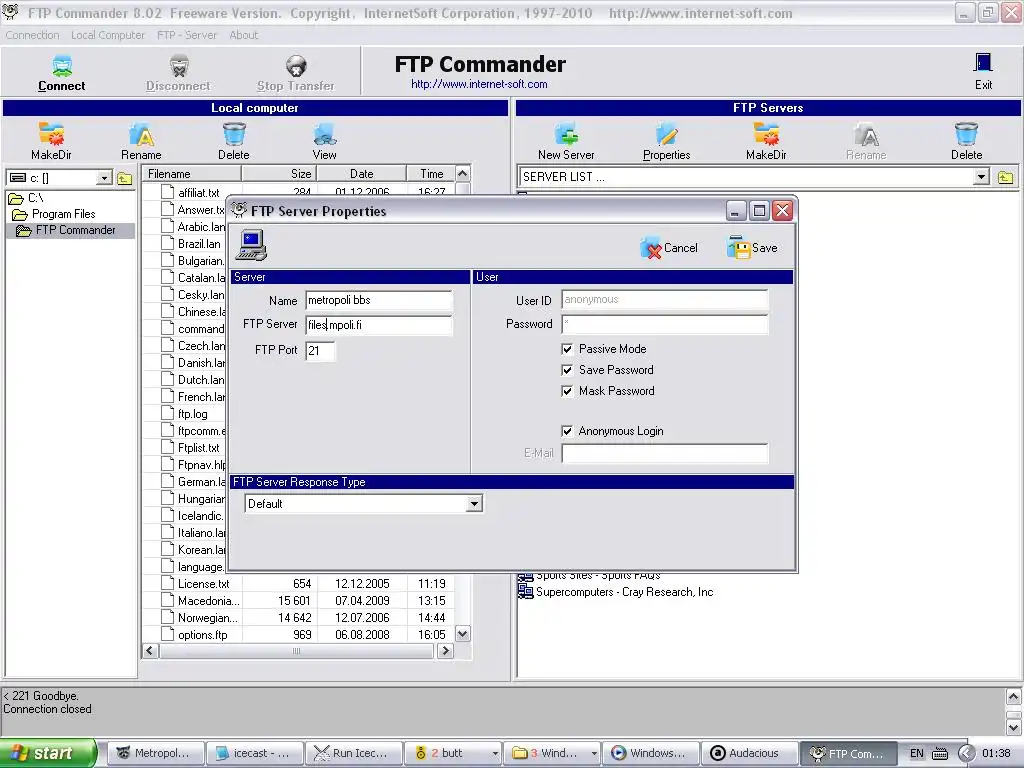
Task: Click the log pane scroll down arrow
Action: point(1014,728)
